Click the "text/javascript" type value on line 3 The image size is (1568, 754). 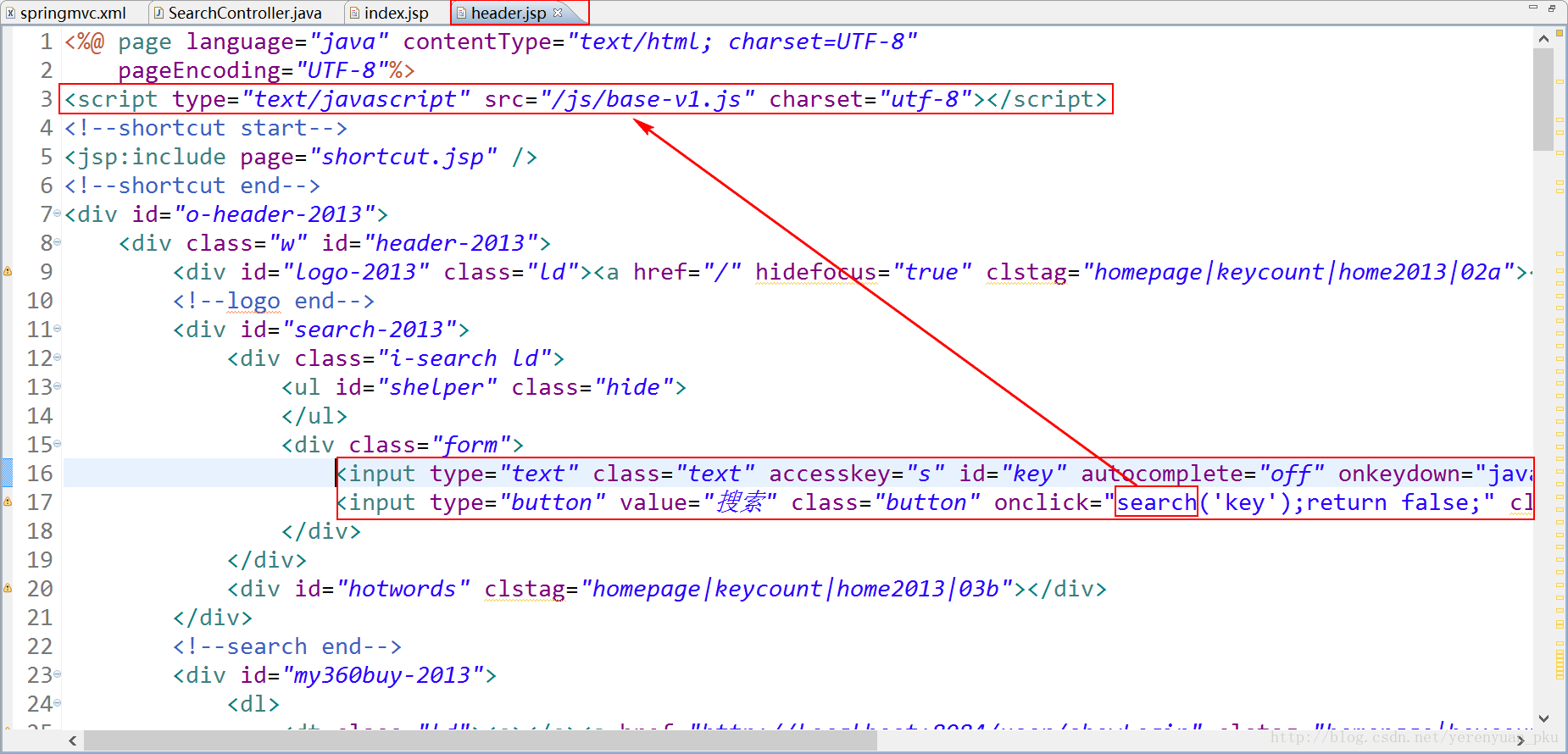click(355, 99)
